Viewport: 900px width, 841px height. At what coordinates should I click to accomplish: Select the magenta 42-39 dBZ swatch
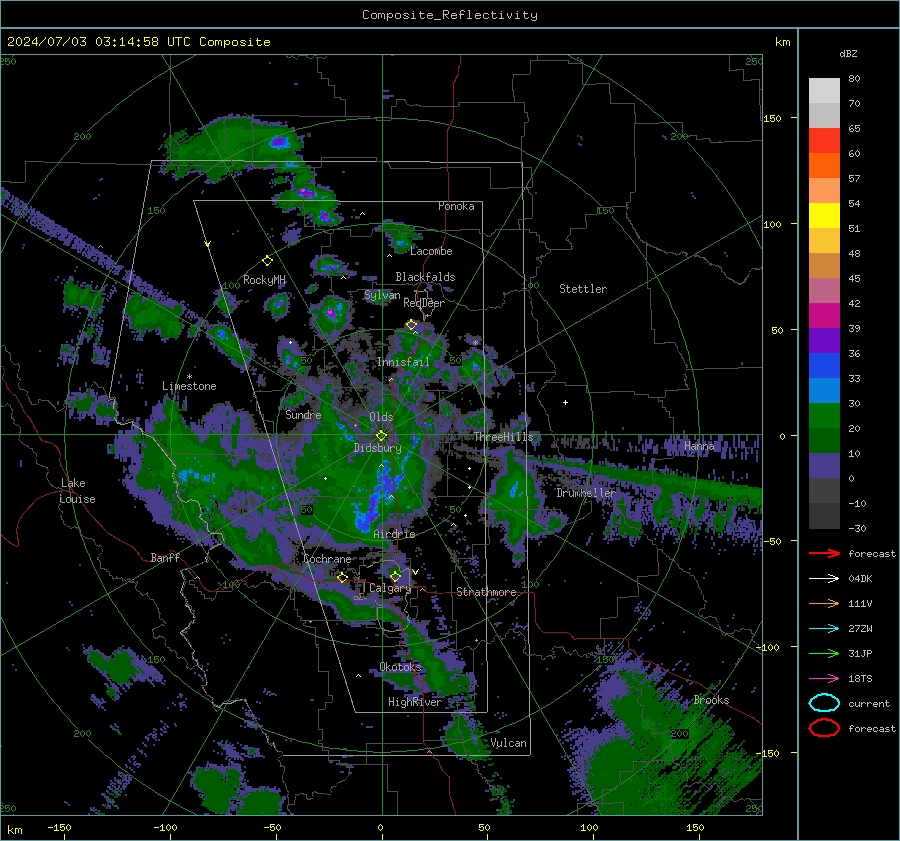point(824,316)
